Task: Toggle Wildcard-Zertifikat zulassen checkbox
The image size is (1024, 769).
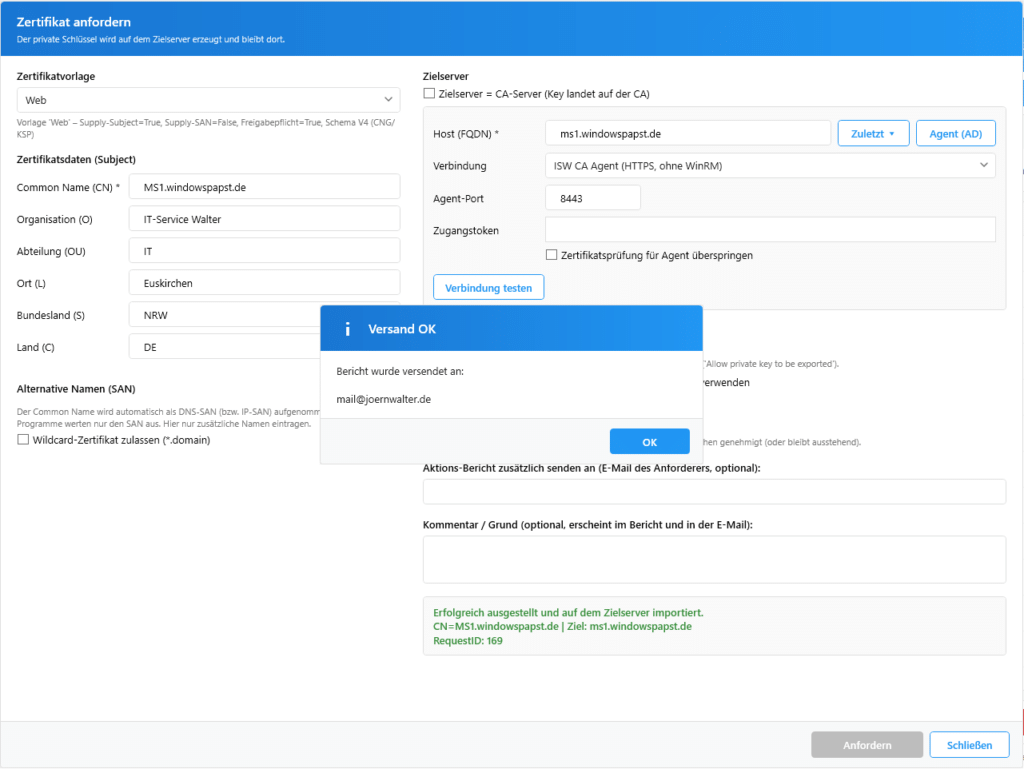Action: (24, 440)
